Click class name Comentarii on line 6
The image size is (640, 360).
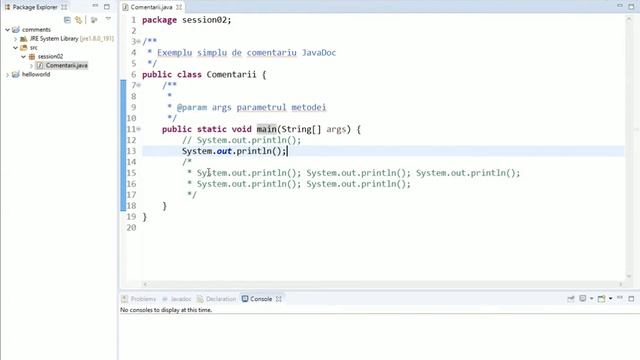click(x=231, y=74)
